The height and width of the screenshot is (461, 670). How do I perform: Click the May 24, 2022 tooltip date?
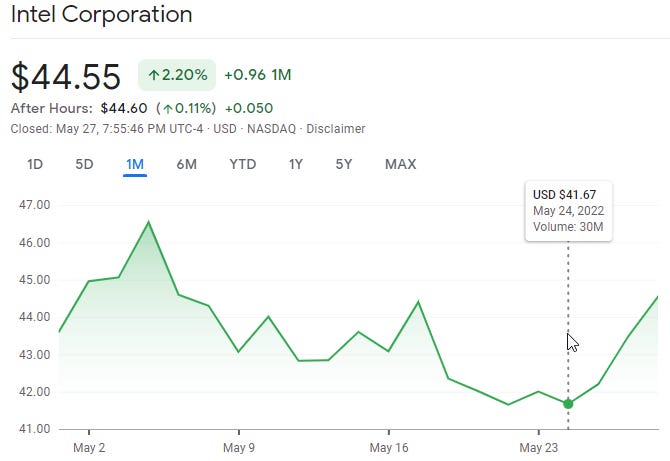568,211
